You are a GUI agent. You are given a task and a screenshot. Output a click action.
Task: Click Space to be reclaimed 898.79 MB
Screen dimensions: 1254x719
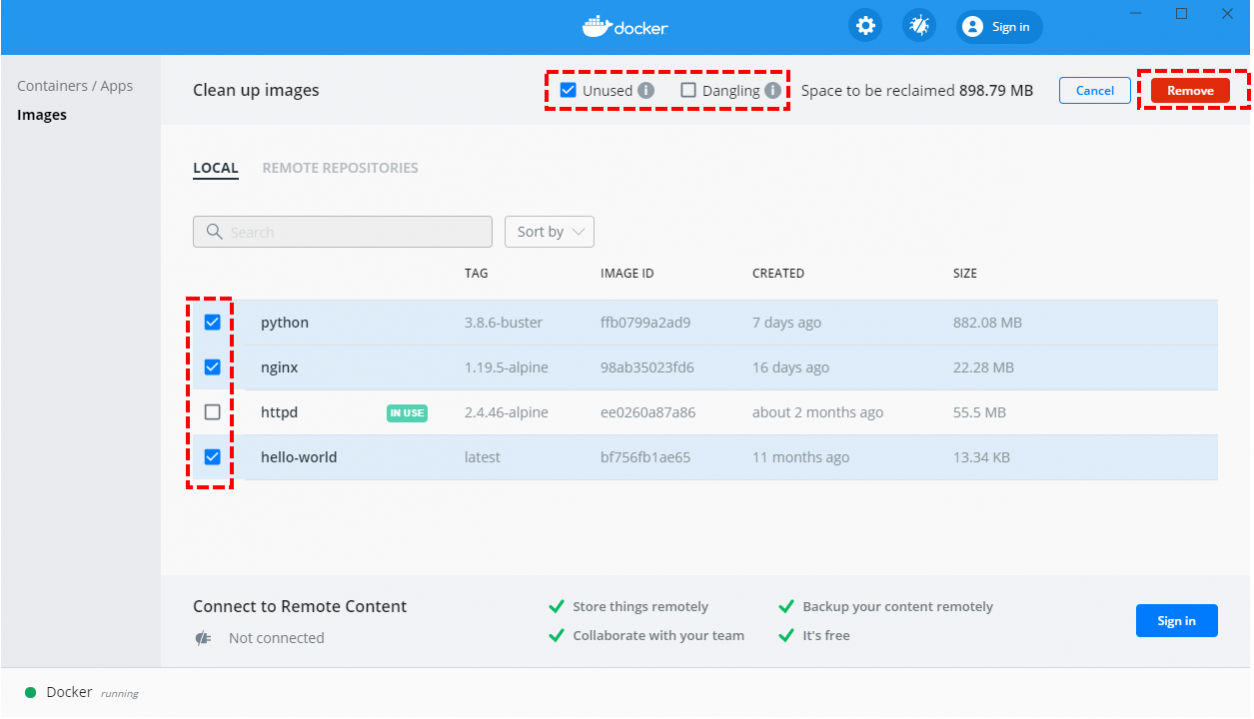(x=917, y=90)
